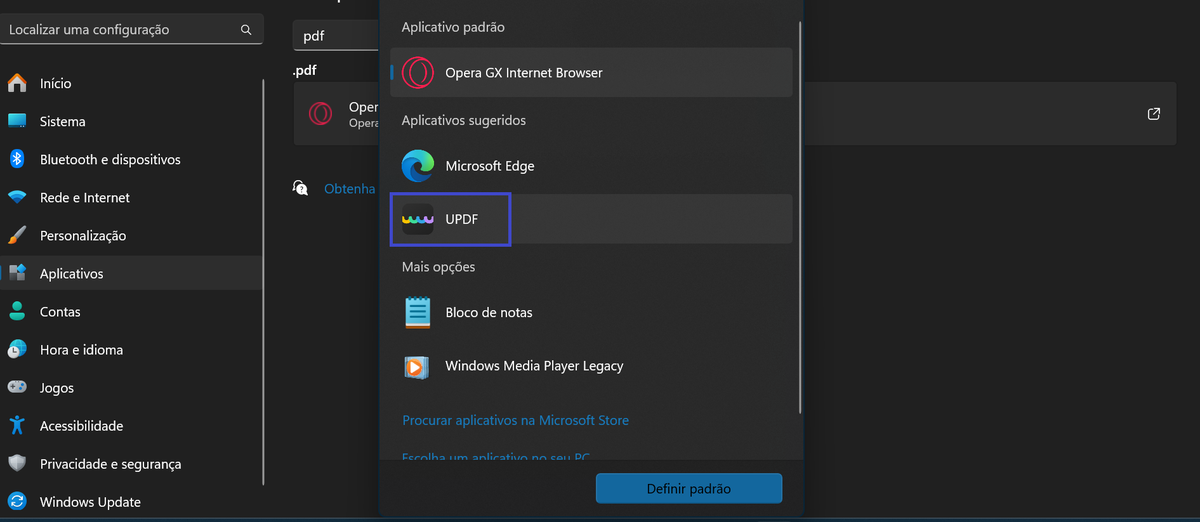Select Windows Media Player Legacy option

click(x=591, y=366)
